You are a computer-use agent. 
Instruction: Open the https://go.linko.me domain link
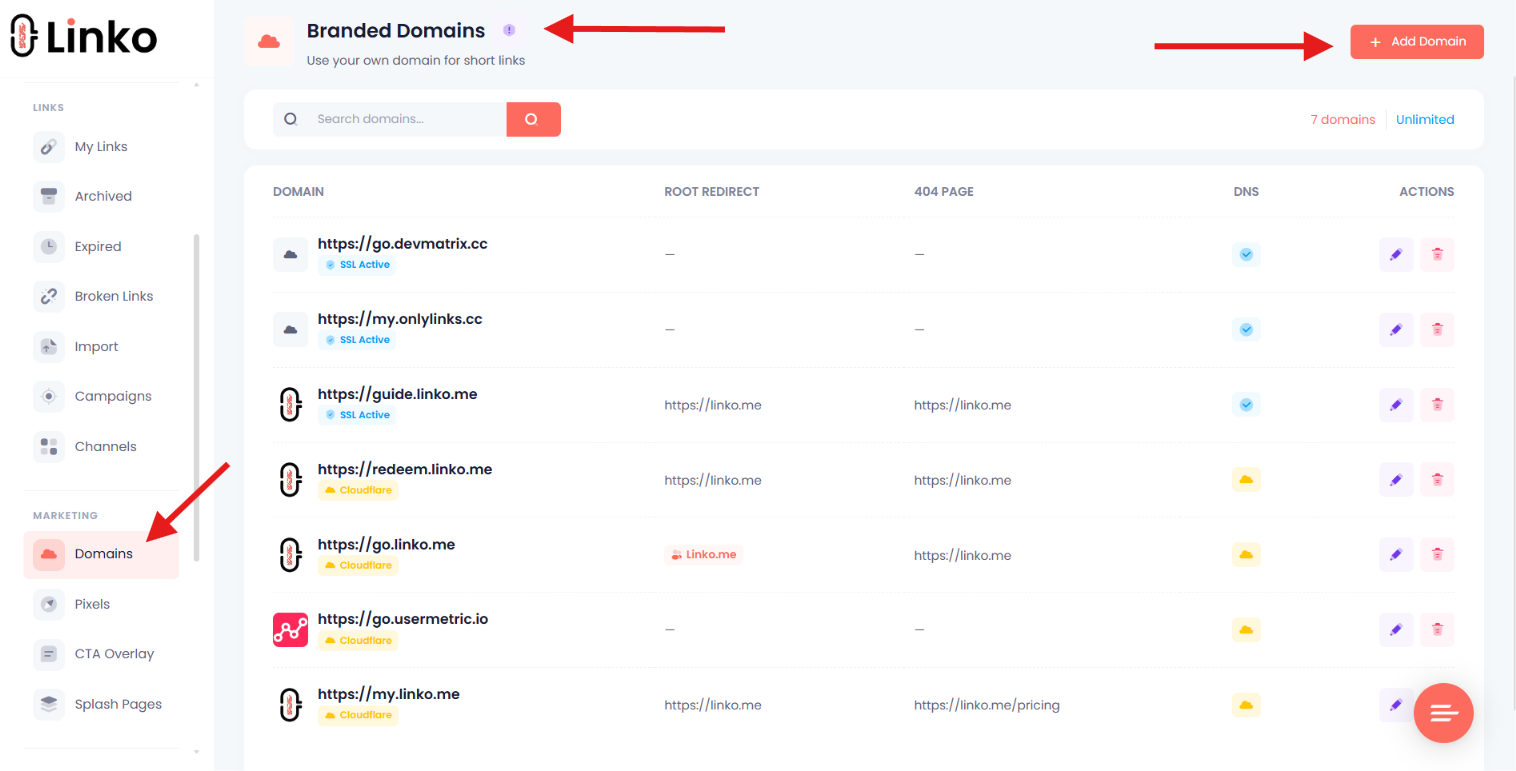pos(386,544)
